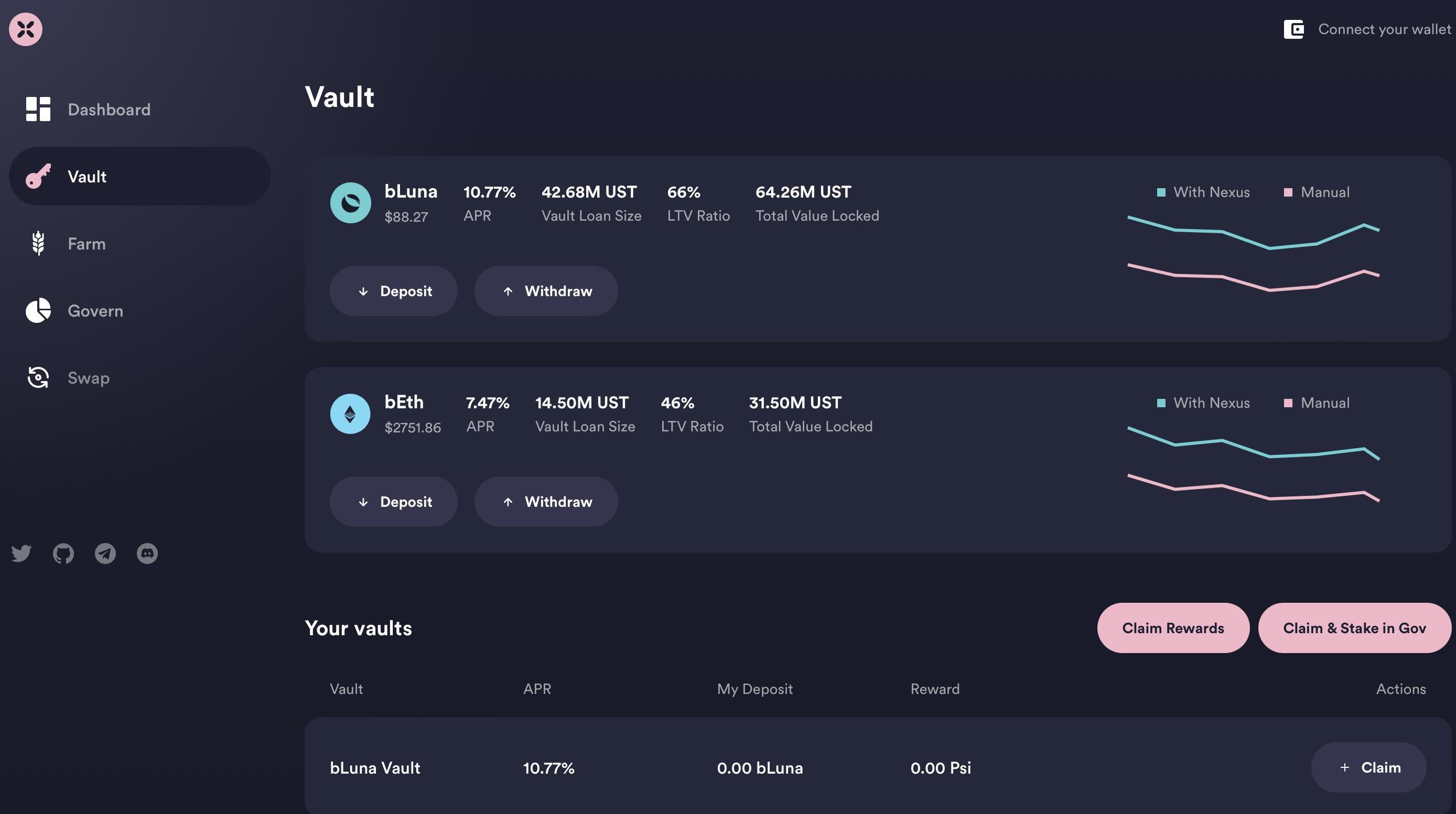Click the Nexus logo icon
The height and width of the screenshot is (814, 1456).
tap(26, 29)
